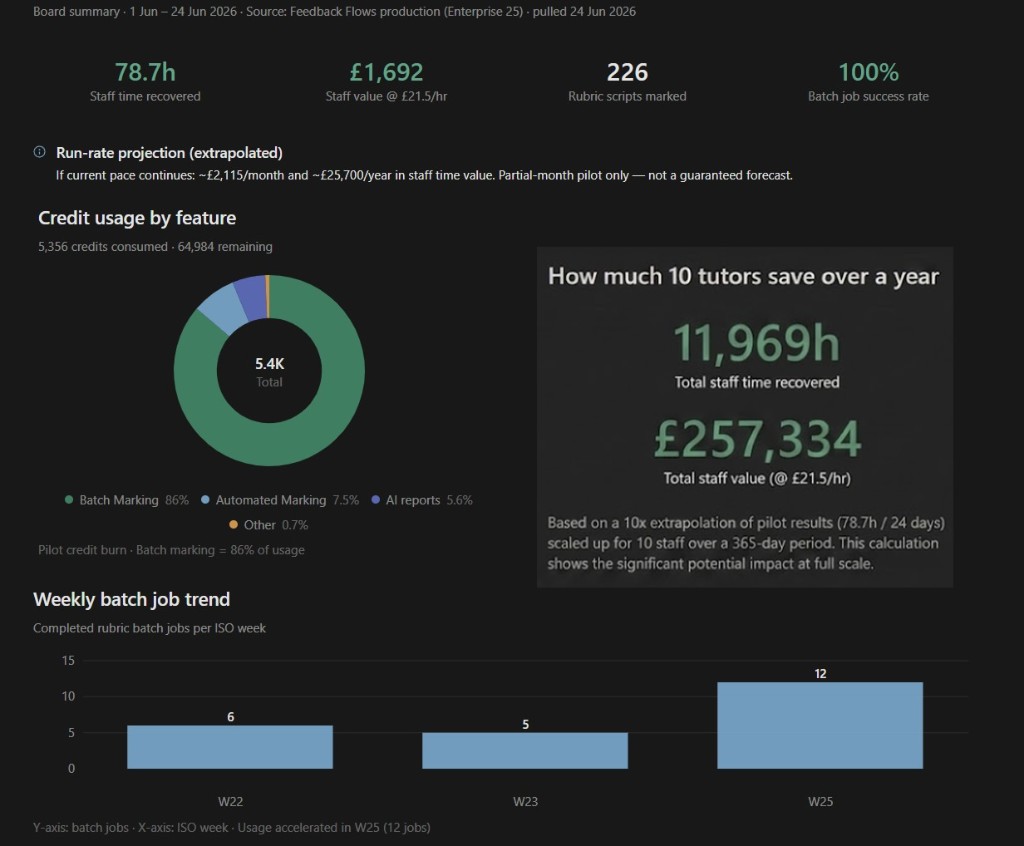The image size is (1024, 846).
Task: Click the Batch Marking green legend dot
Action: click(69, 500)
